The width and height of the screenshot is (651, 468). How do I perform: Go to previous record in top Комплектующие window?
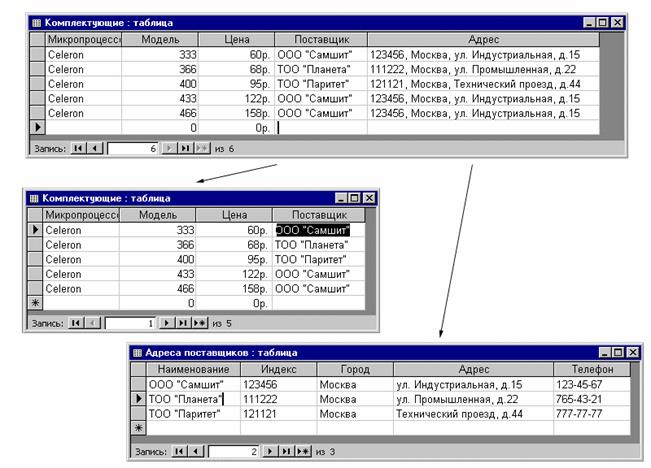tap(95, 147)
